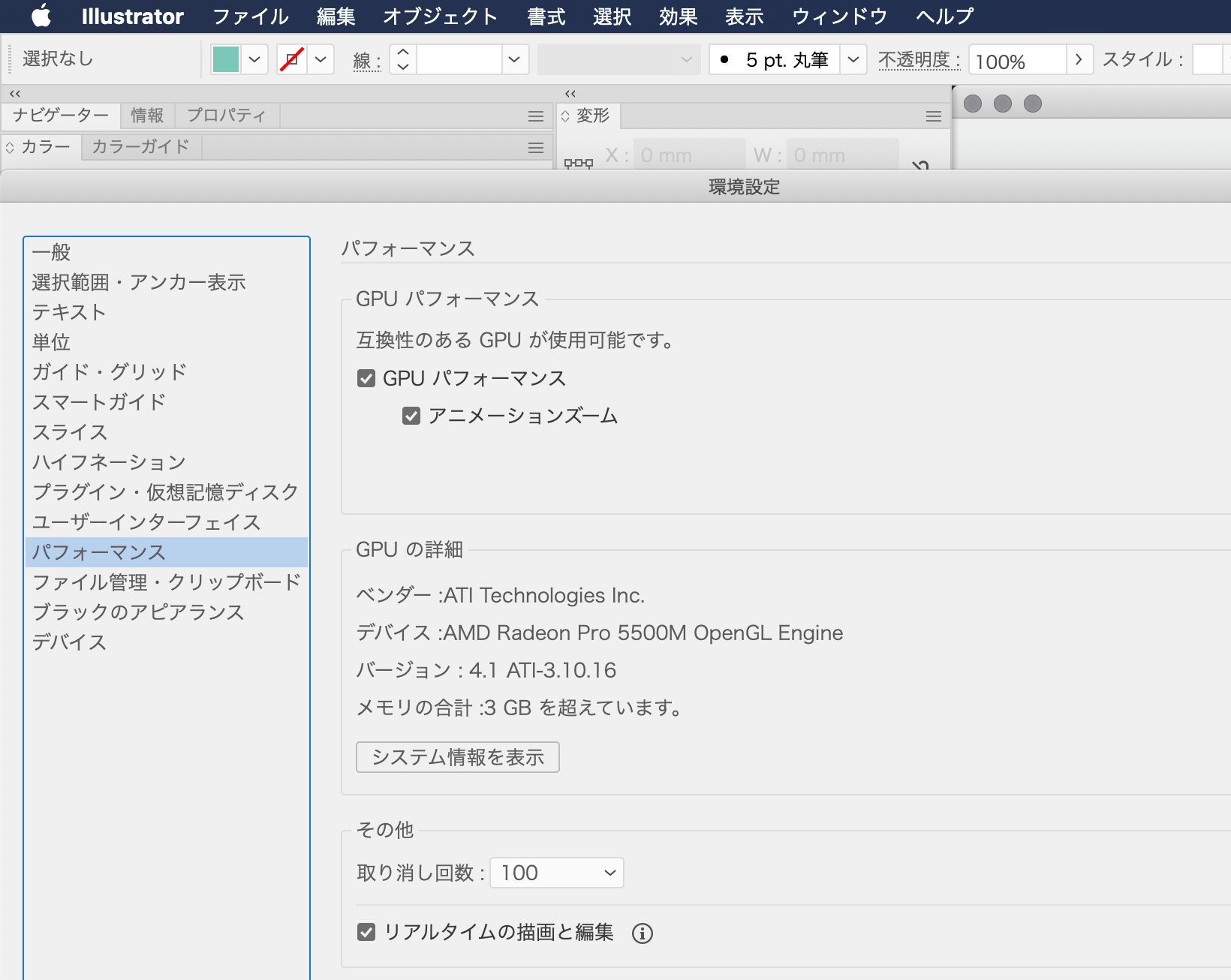Open the color panel options menu

(x=535, y=148)
